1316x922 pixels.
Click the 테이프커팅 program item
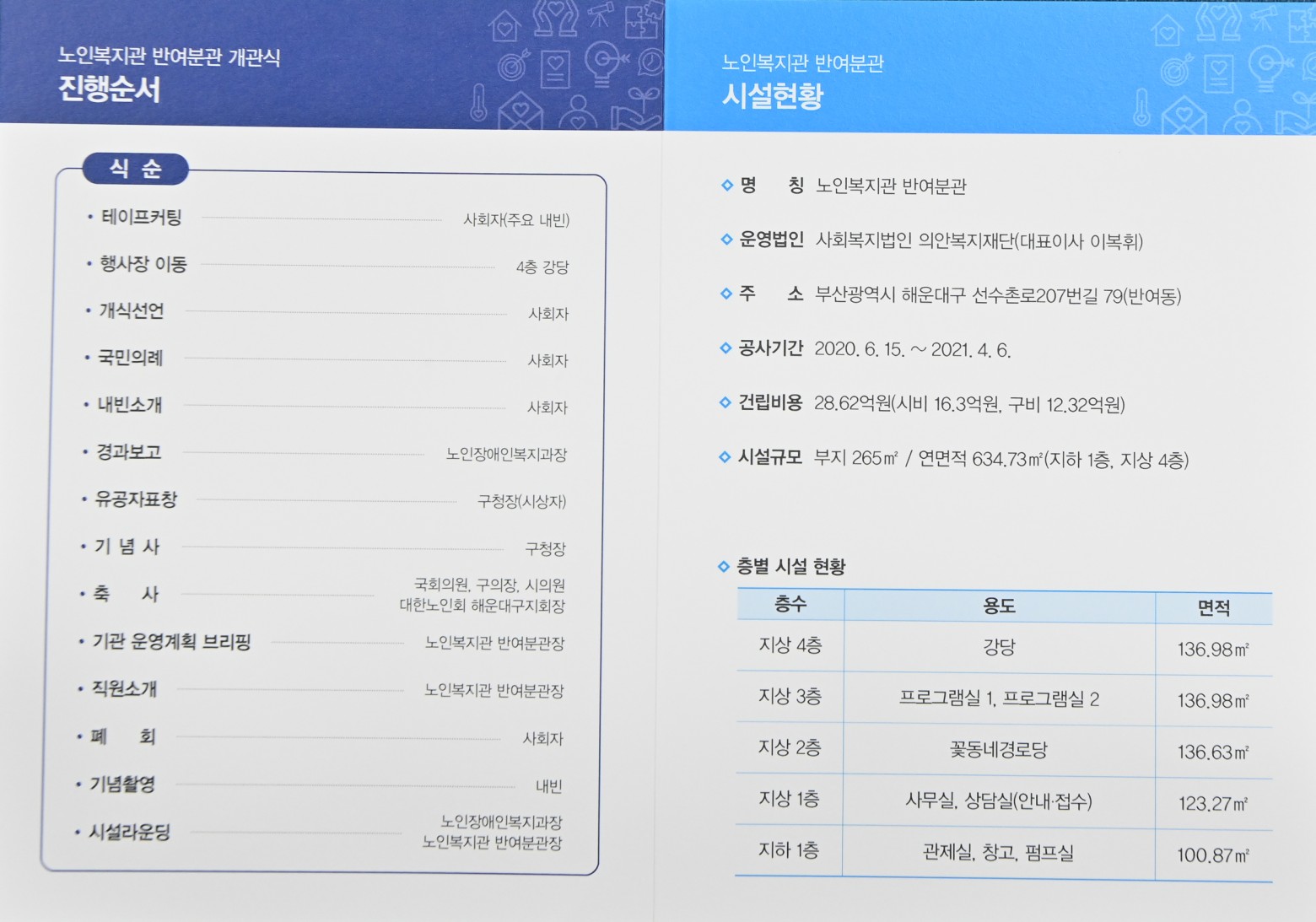pyautogui.click(x=141, y=218)
